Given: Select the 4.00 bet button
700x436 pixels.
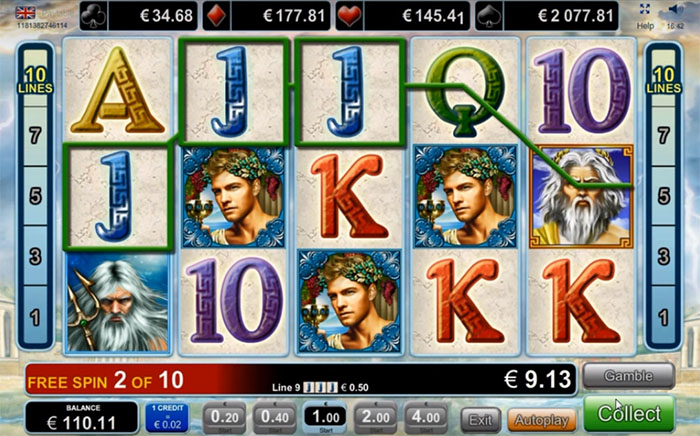Looking at the screenshot, I should (426, 418).
